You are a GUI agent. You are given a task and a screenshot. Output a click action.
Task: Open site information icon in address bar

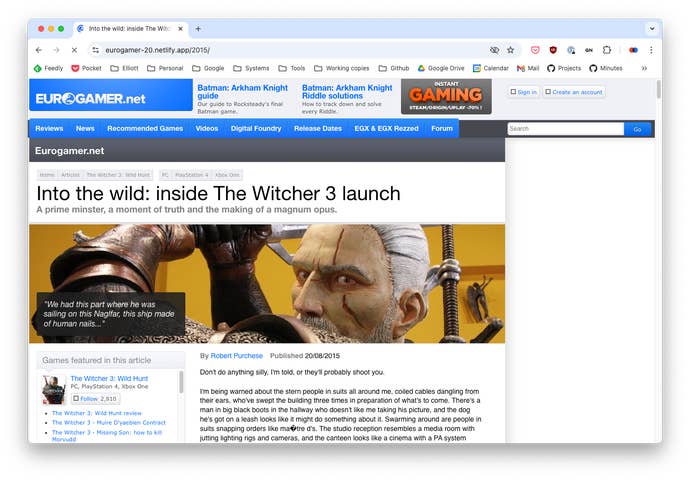(95, 50)
